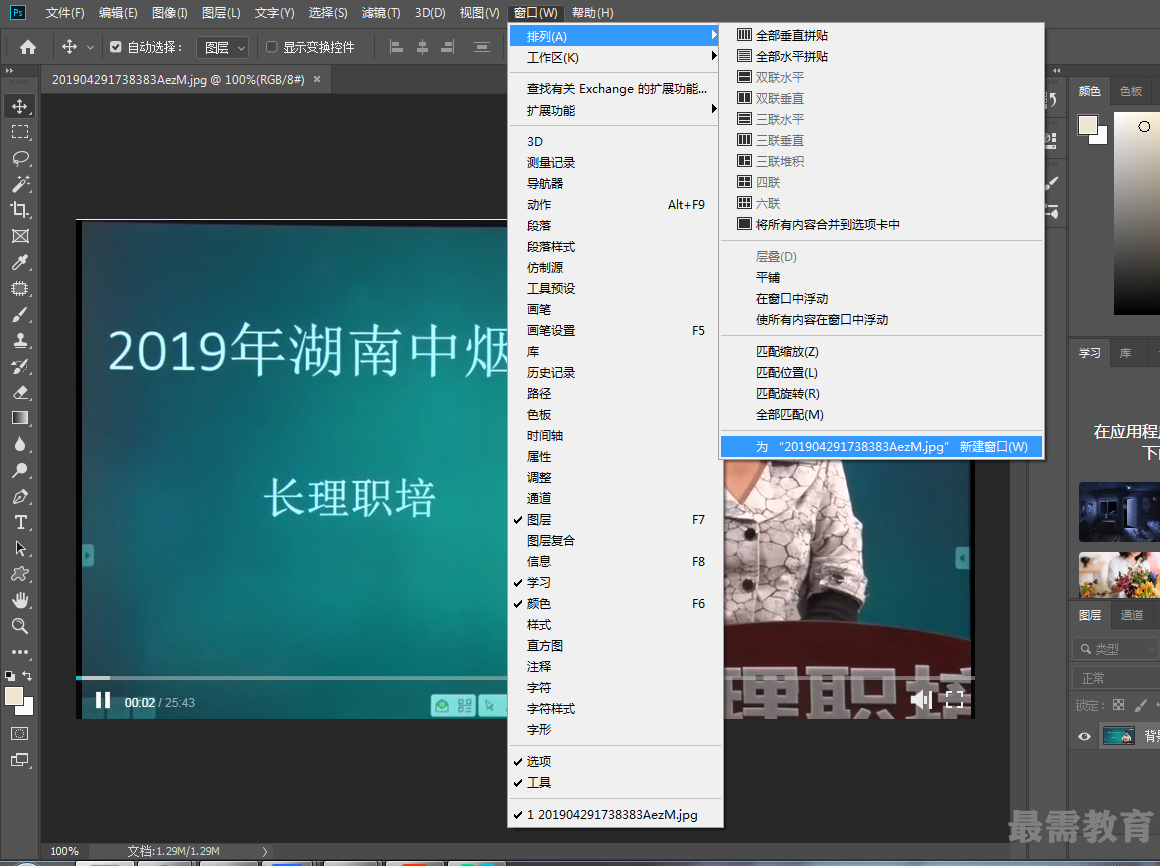Swap foreground and background colors
The width and height of the screenshot is (1160, 866).
tap(27, 675)
